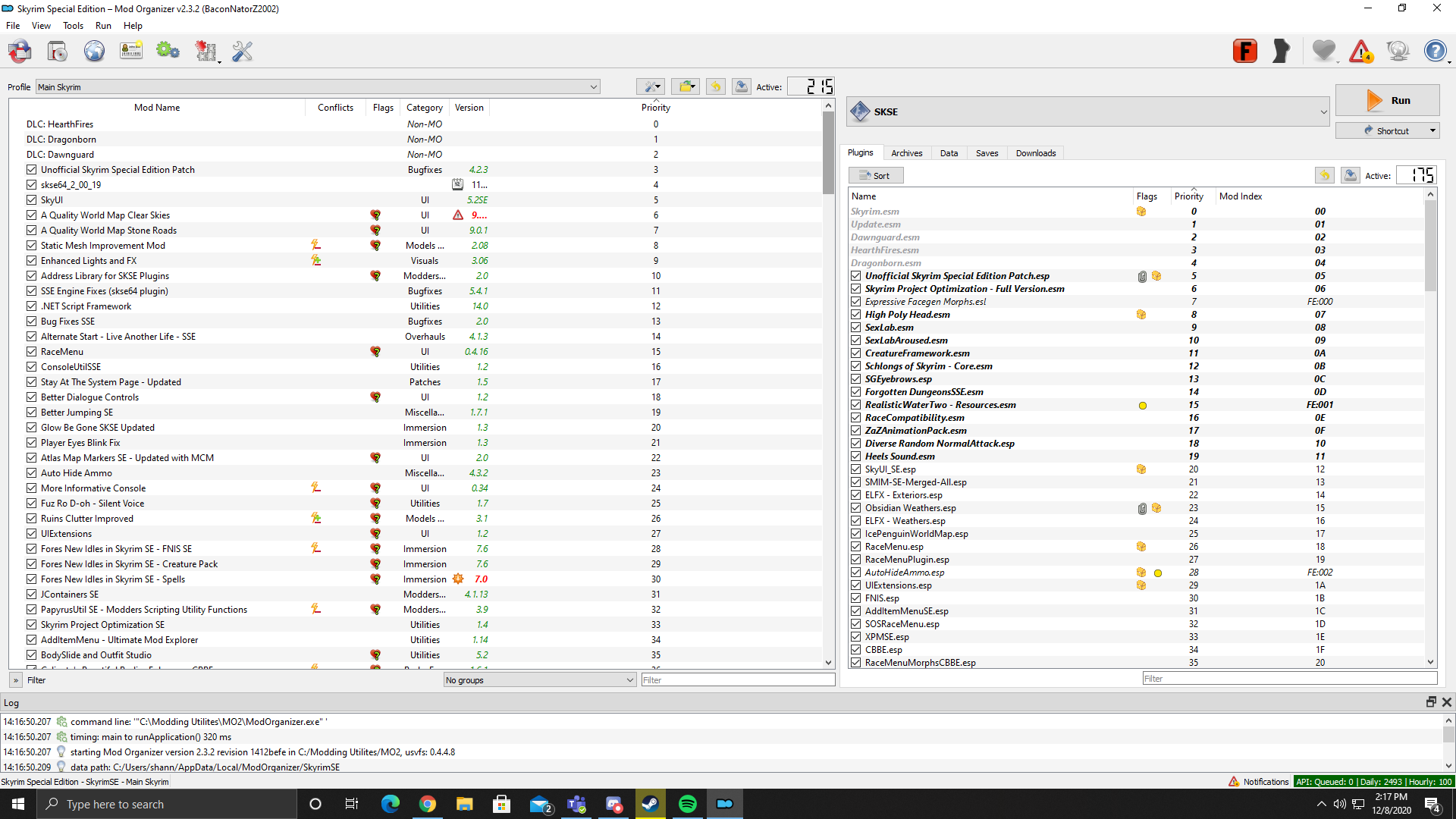Open Google Chrome from the taskbar
Screen dimensions: 1456x819
point(428,804)
